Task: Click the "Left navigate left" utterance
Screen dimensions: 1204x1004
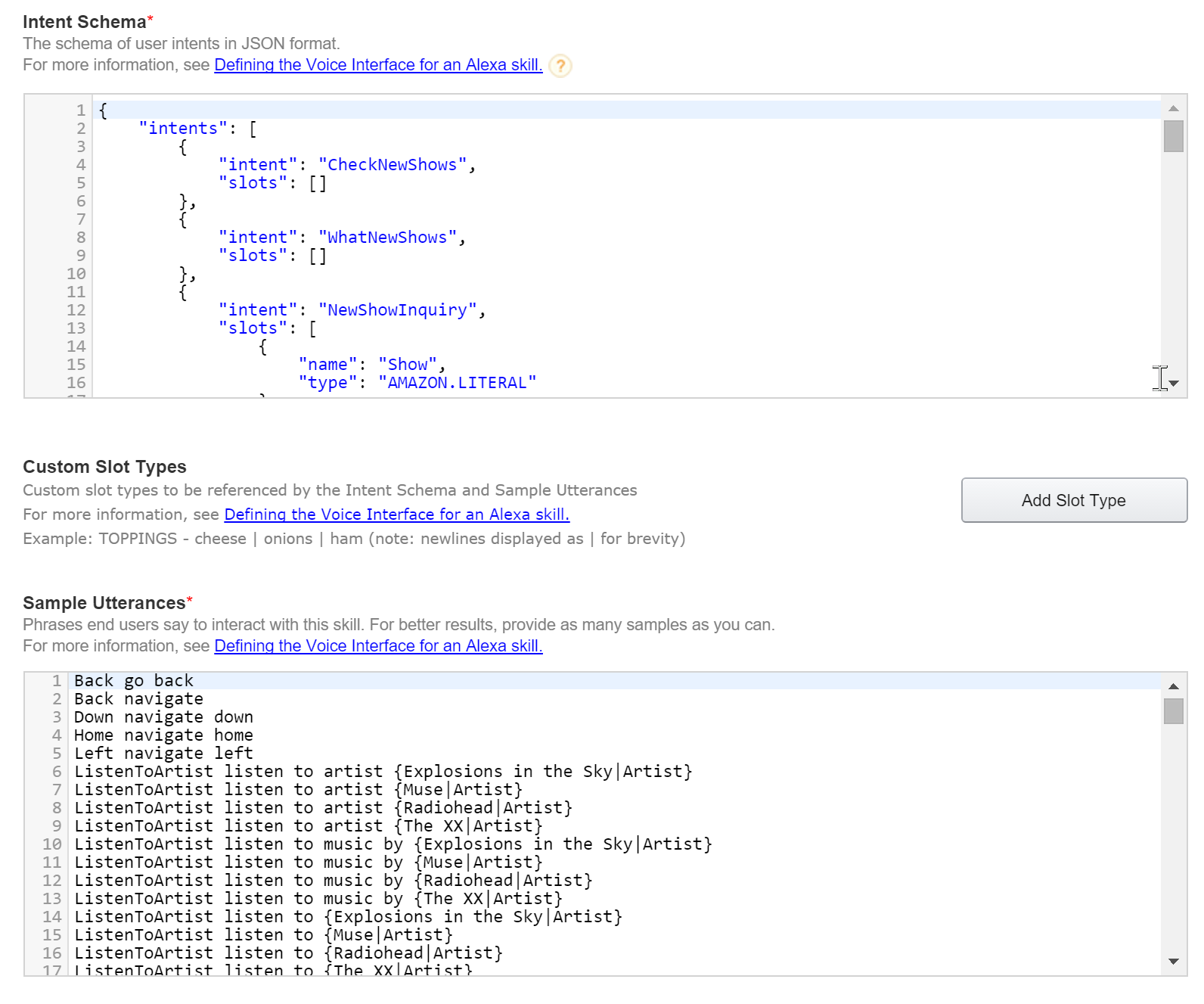Action: pyautogui.click(x=163, y=754)
